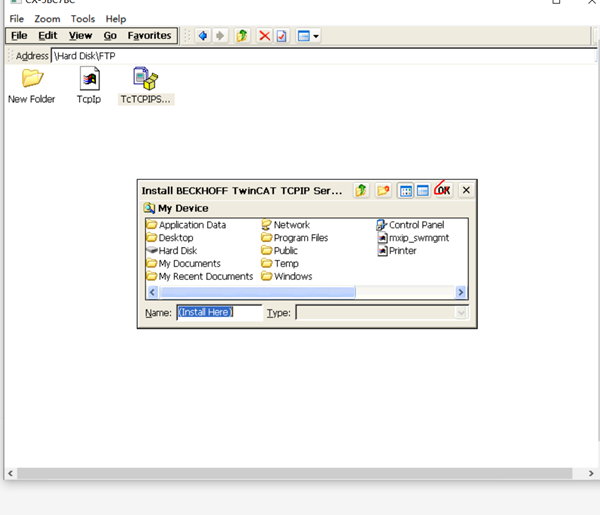Create a new folder in install dialog
Screen dimensions: 600x515
coord(383,190)
